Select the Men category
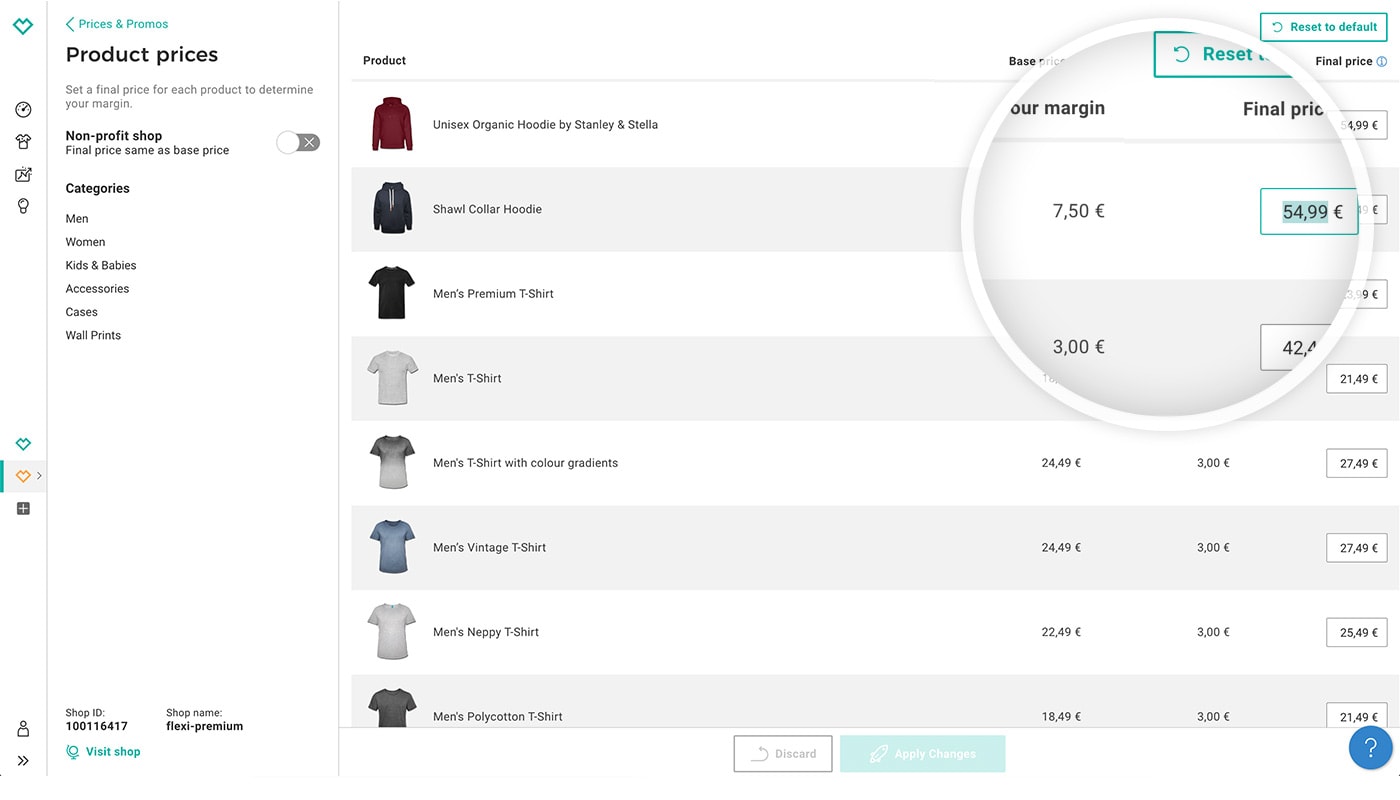The image size is (1400, 800). click(77, 219)
